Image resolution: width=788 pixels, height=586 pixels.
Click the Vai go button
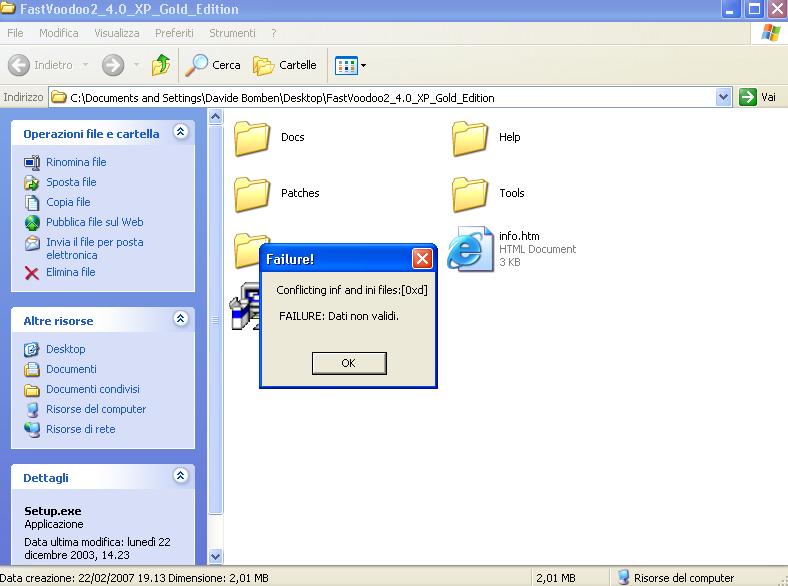click(758, 97)
